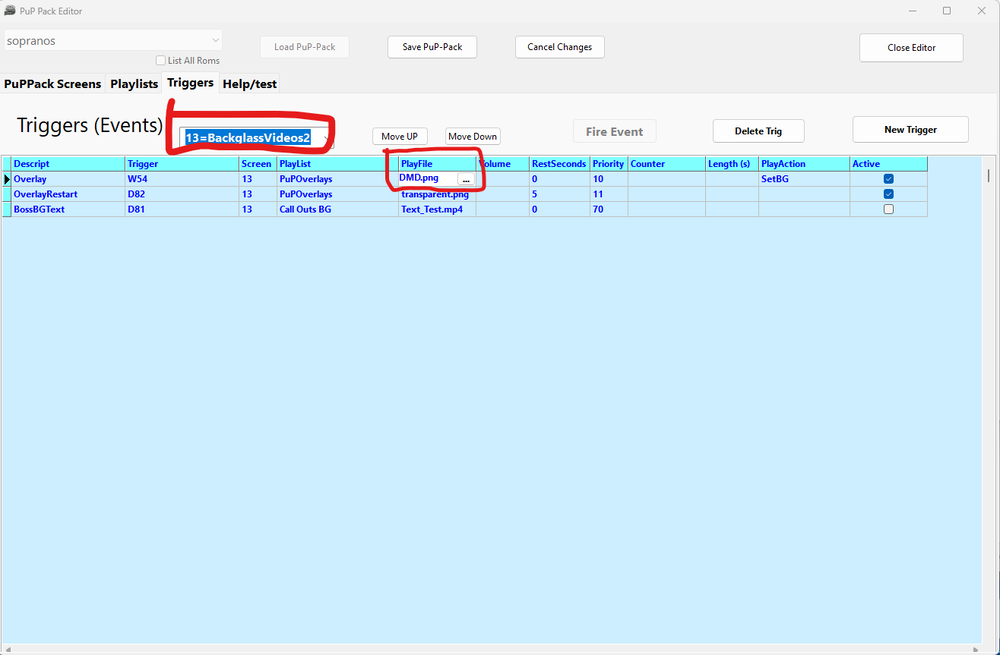Screen dimensions: 1000x655
Task: Select the BossBGText description cell
Action: coord(68,209)
